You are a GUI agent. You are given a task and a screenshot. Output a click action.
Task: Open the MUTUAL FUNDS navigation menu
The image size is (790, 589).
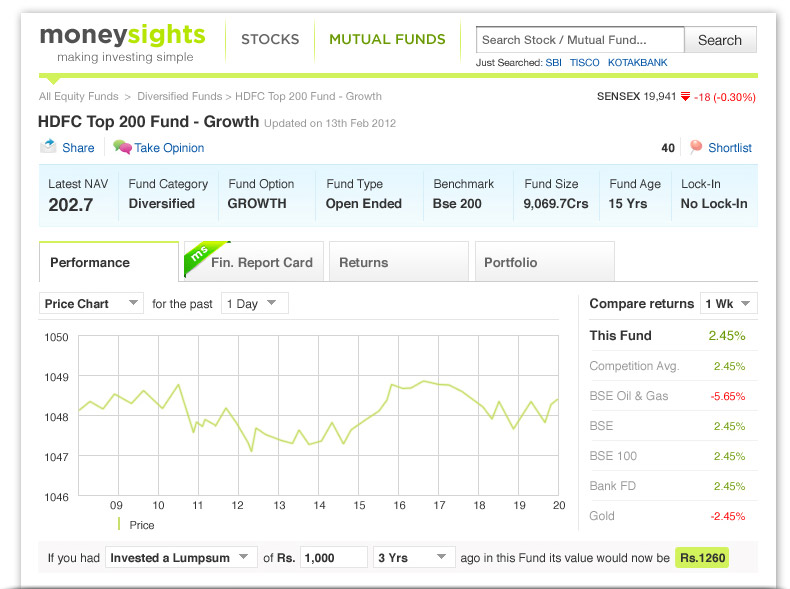(x=387, y=39)
